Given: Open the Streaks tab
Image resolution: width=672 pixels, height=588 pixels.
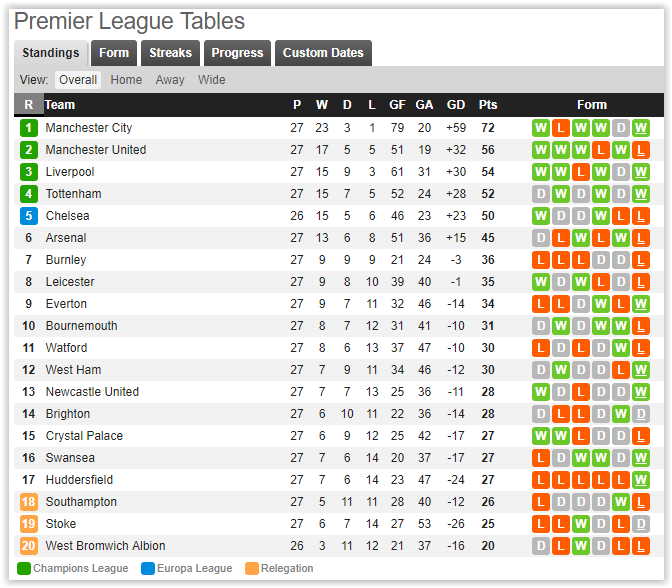Looking at the screenshot, I should tap(170, 53).
